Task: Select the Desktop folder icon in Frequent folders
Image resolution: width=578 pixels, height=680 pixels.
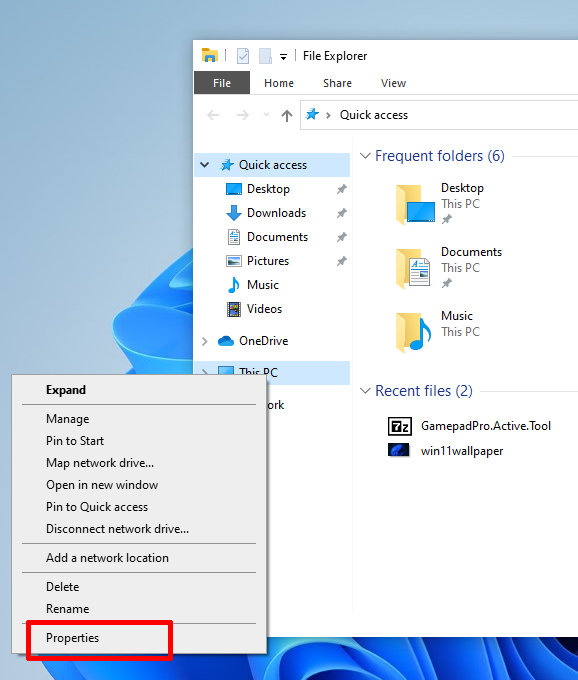Action: [415, 204]
